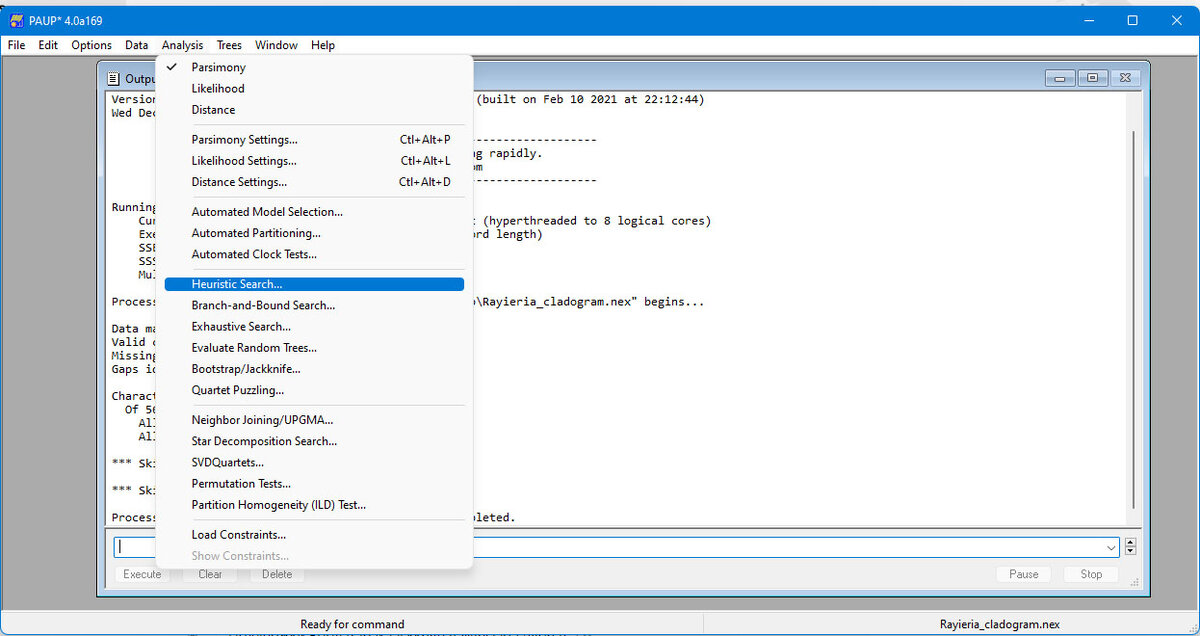Open Parsimony Settings dialog

click(314, 140)
